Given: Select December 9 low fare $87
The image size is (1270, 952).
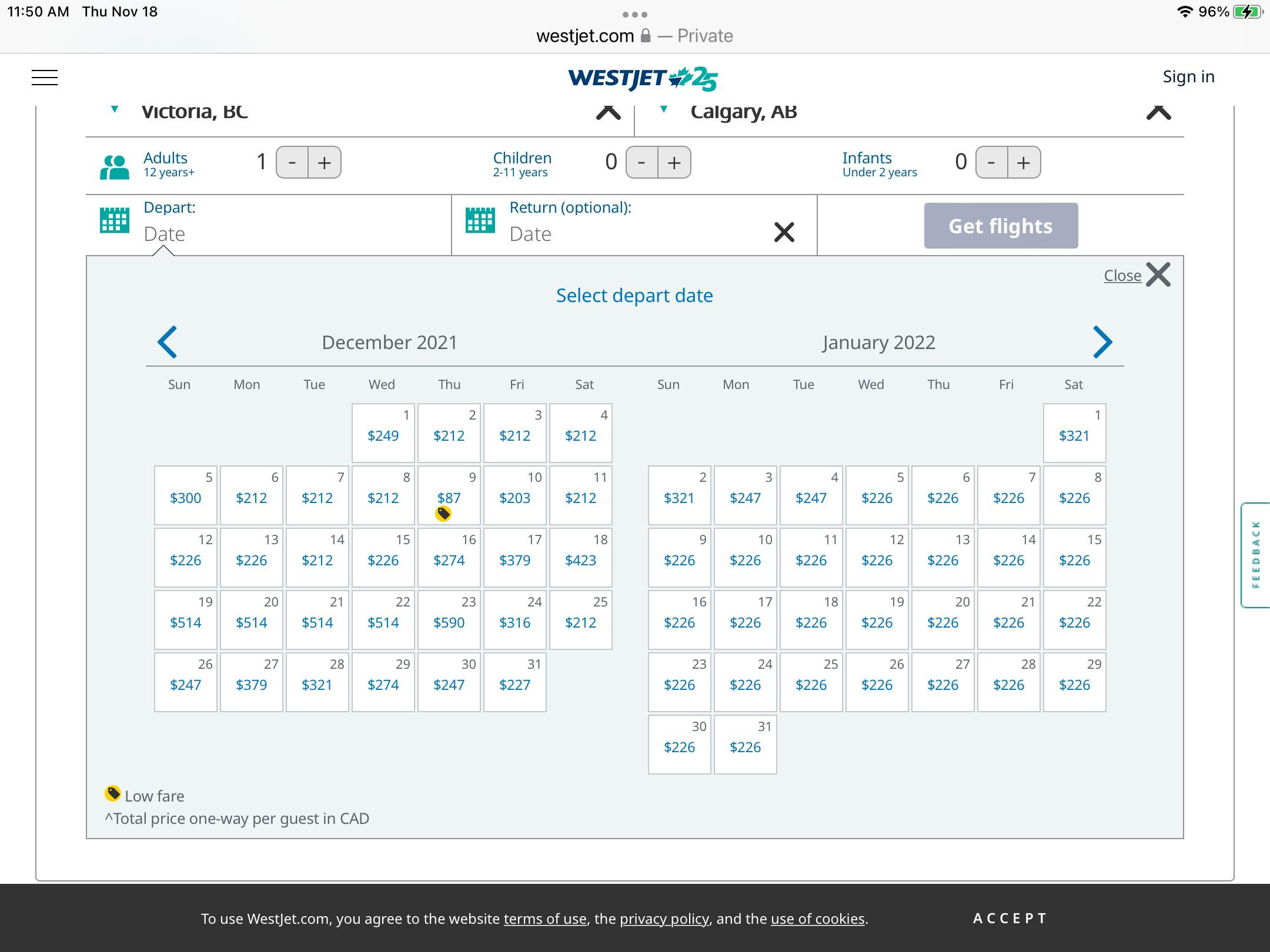Looking at the screenshot, I should 449,495.
